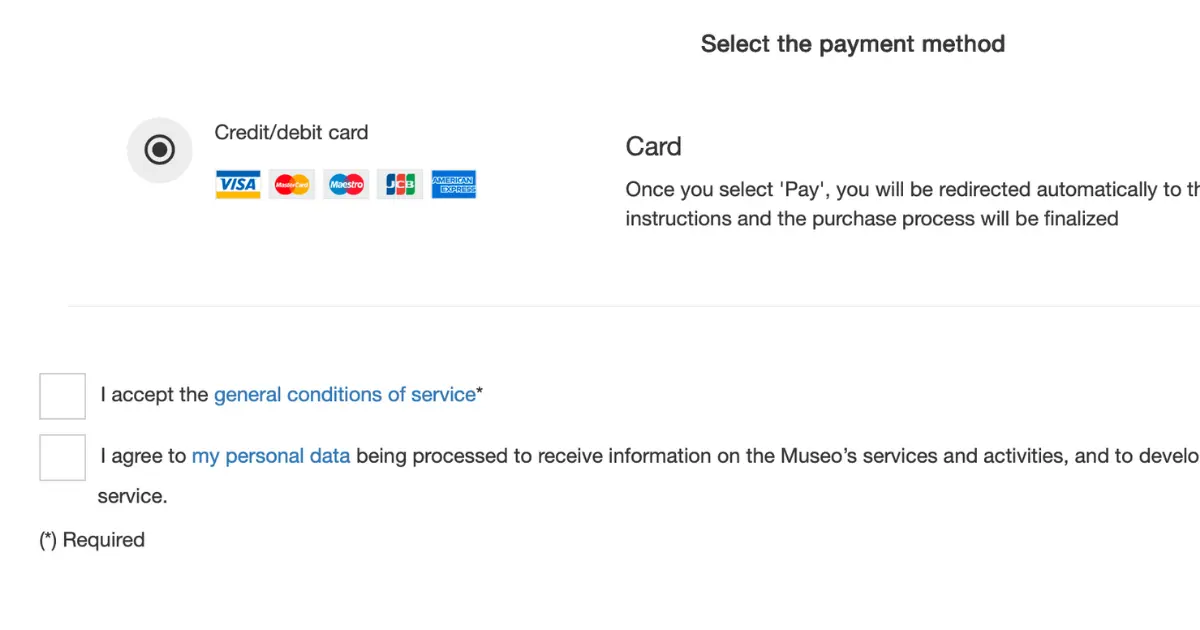
Task: Click the Select the payment method heading
Action: coord(853,44)
